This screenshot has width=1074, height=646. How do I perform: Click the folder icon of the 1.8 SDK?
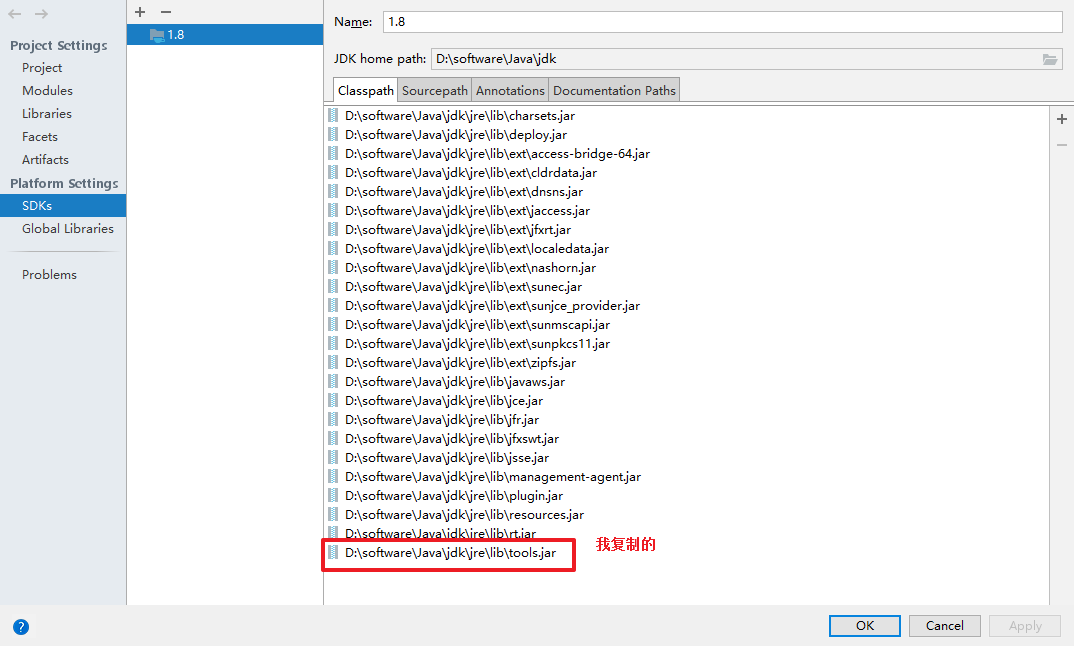click(157, 35)
